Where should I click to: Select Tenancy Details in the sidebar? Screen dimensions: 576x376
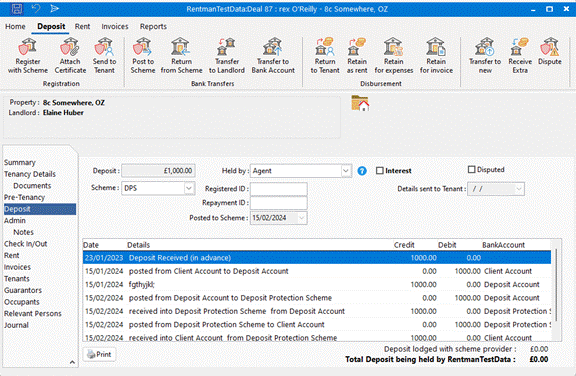(30, 174)
